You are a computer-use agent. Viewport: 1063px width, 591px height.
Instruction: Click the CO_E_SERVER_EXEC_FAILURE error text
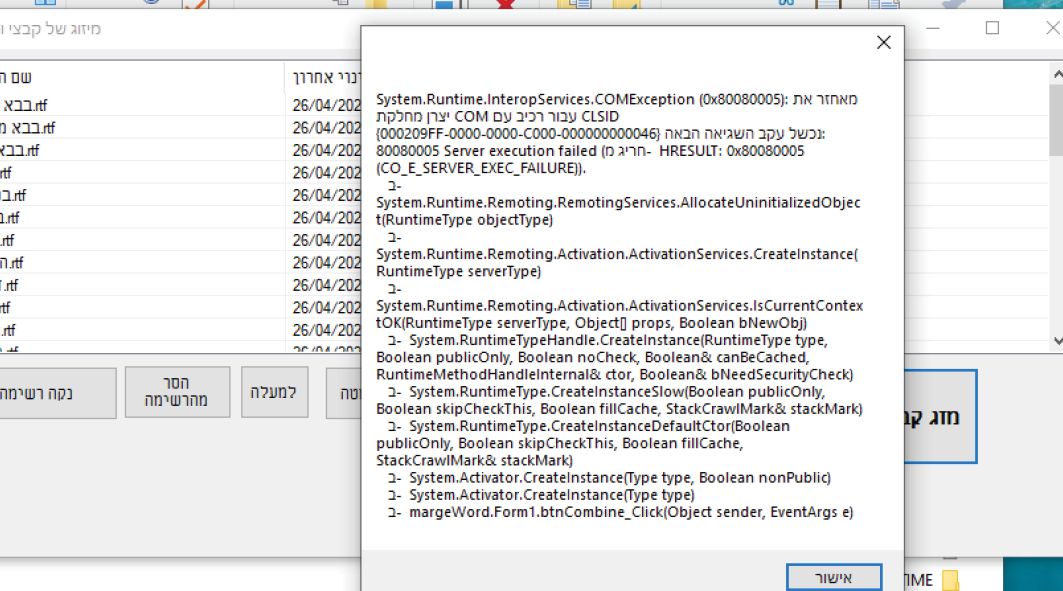click(481, 168)
